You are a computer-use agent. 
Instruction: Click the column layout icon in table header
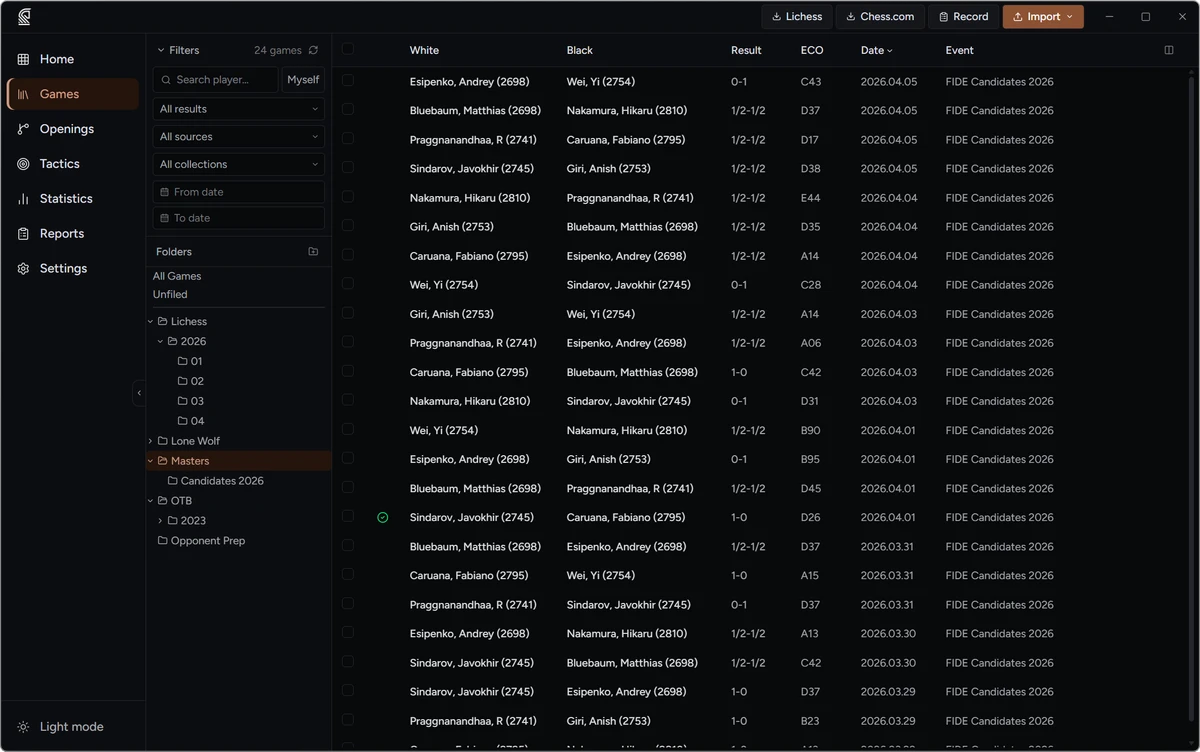[x=1169, y=50]
